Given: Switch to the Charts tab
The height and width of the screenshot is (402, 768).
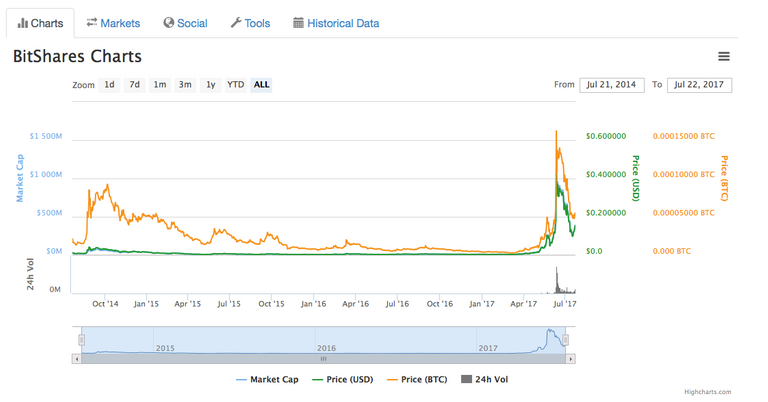Looking at the screenshot, I should [x=40, y=23].
